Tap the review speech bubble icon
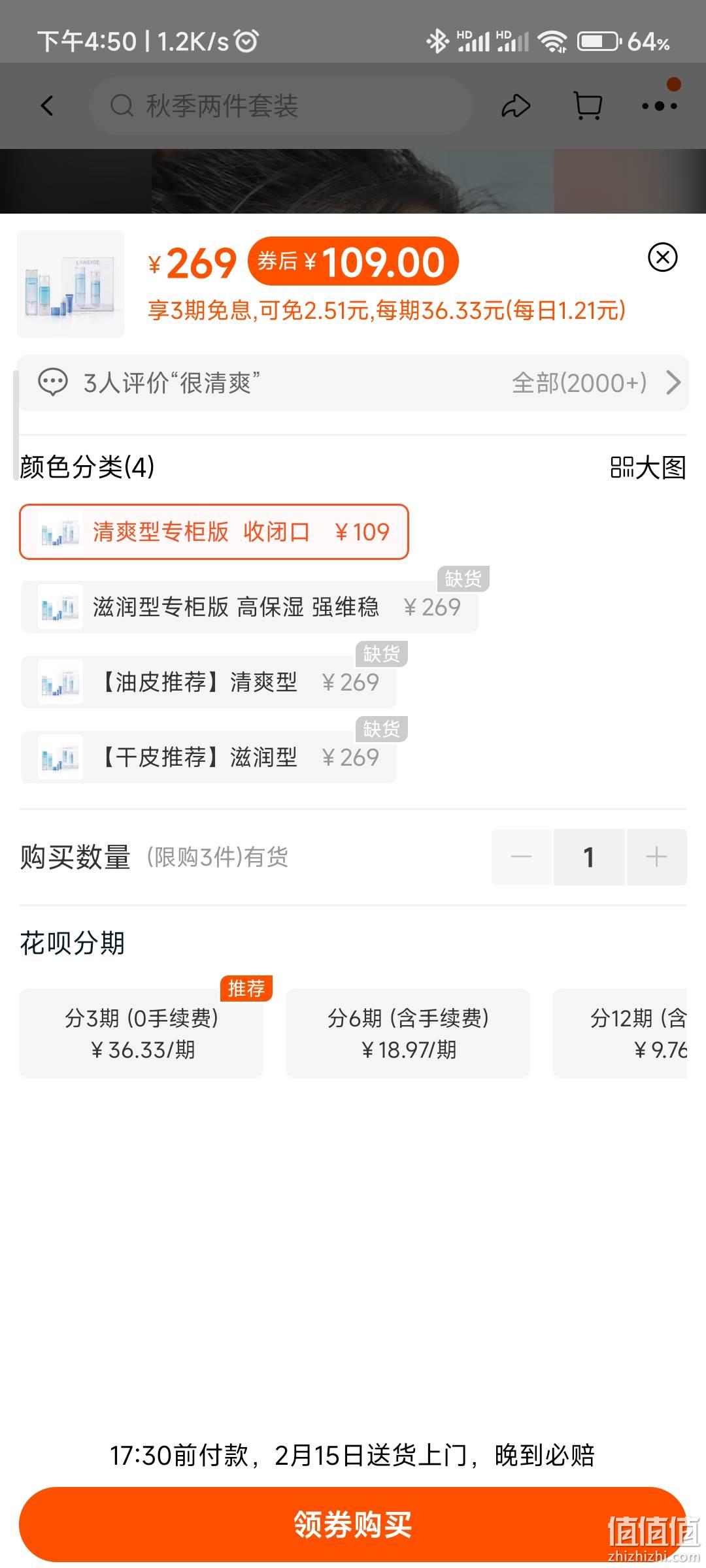Image resolution: width=706 pixels, height=1568 pixels. pos(53,383)
